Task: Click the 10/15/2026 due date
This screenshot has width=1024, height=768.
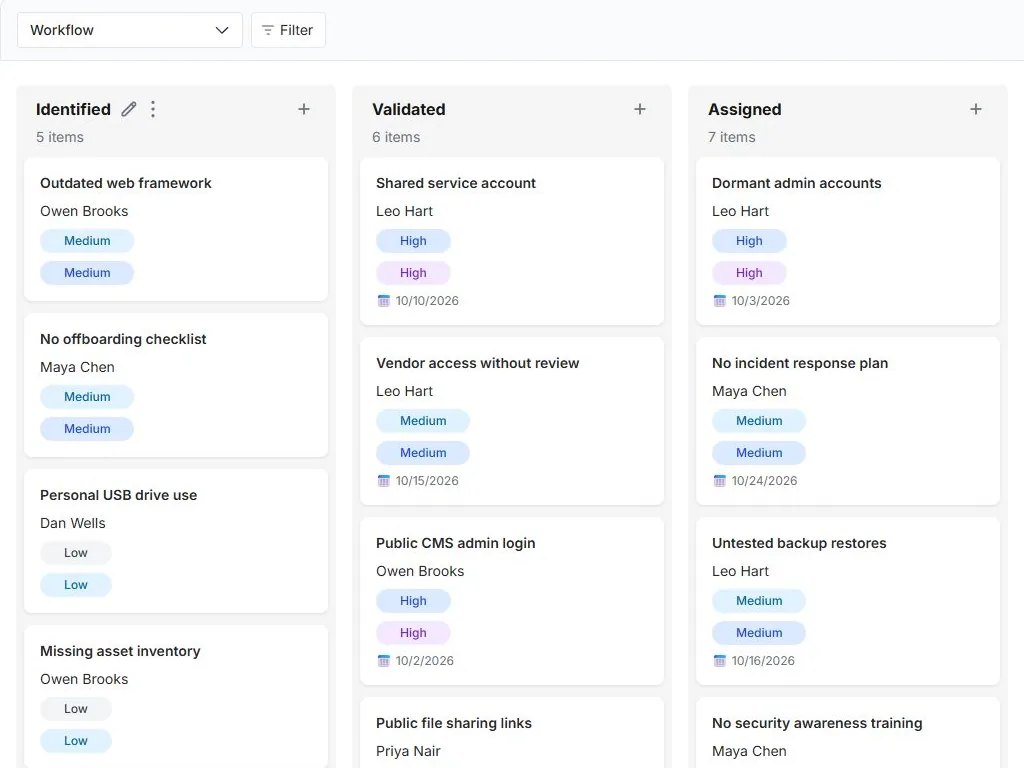Action: pos(427,481)
